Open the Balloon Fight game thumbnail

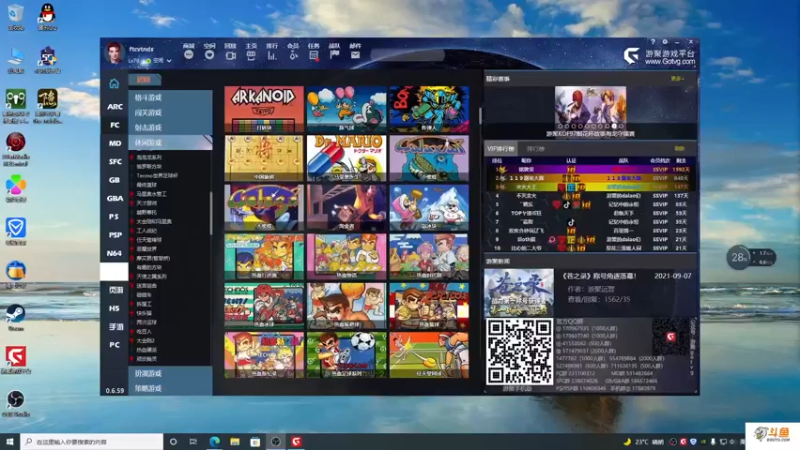pos(346,109)
